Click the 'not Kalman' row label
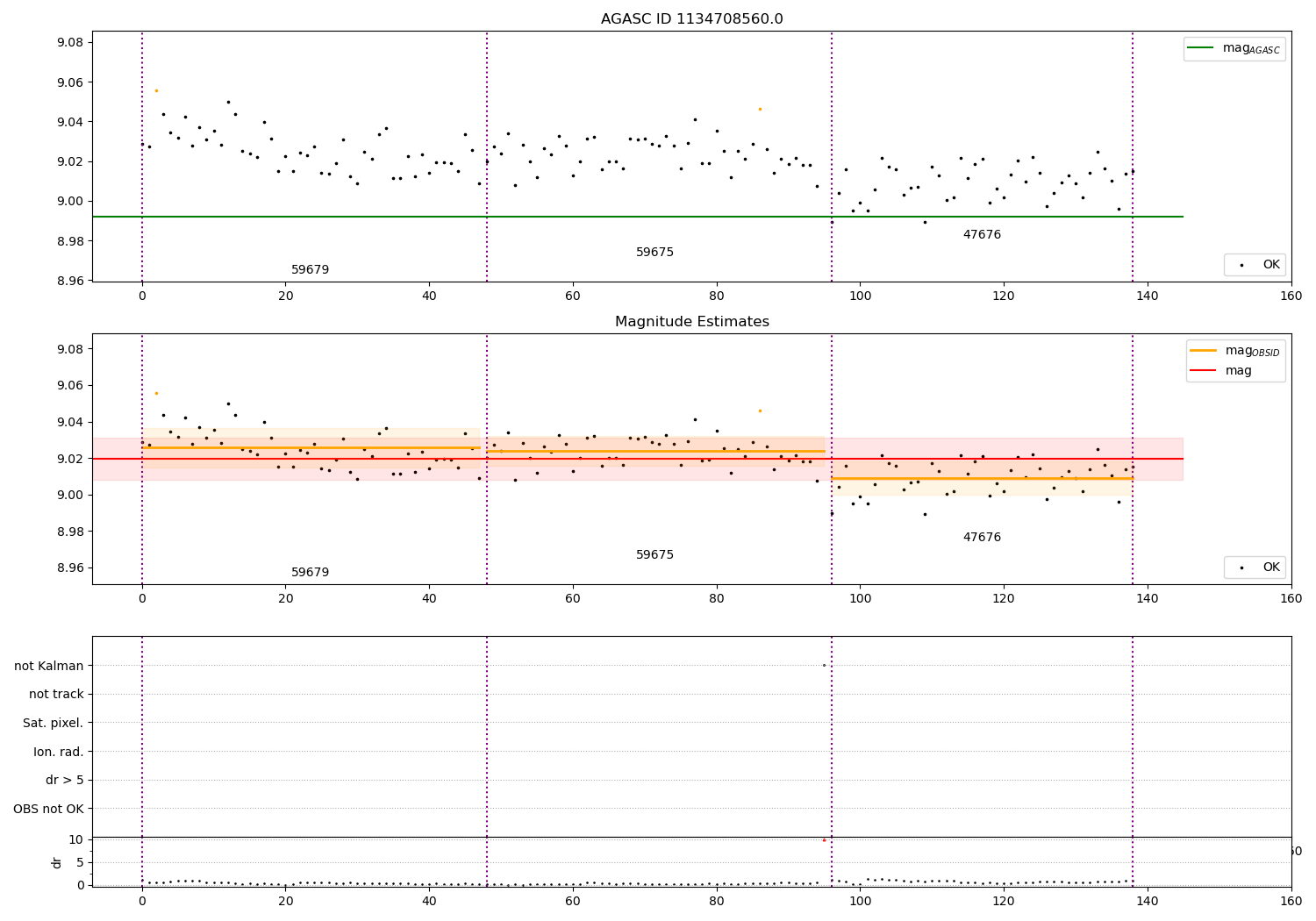Screen dimensions: 1316x921 coord(49,666)
